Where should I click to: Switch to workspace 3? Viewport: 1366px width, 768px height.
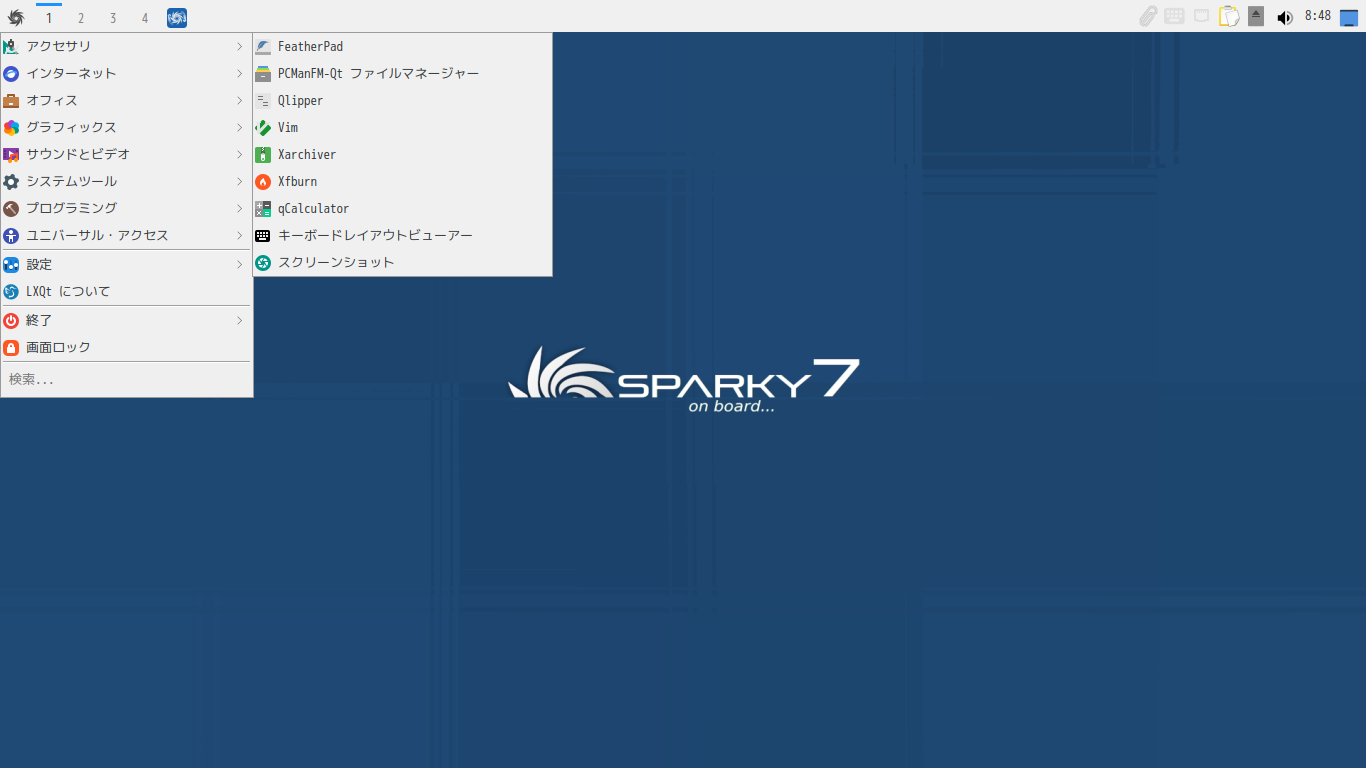point(113,18)
